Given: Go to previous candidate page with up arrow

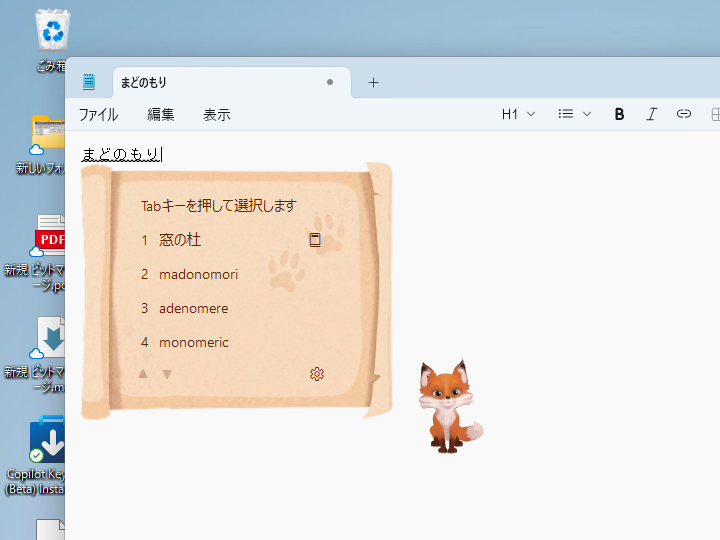Looking at the screenshot, I should pos(143,374).
